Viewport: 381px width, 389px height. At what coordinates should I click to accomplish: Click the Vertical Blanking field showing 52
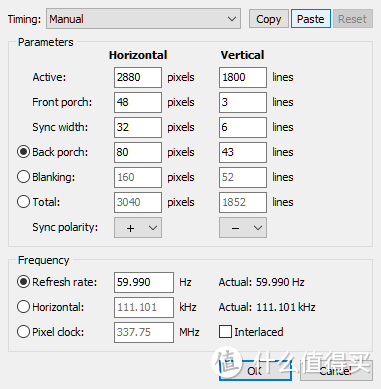click(x=243, y=177)
